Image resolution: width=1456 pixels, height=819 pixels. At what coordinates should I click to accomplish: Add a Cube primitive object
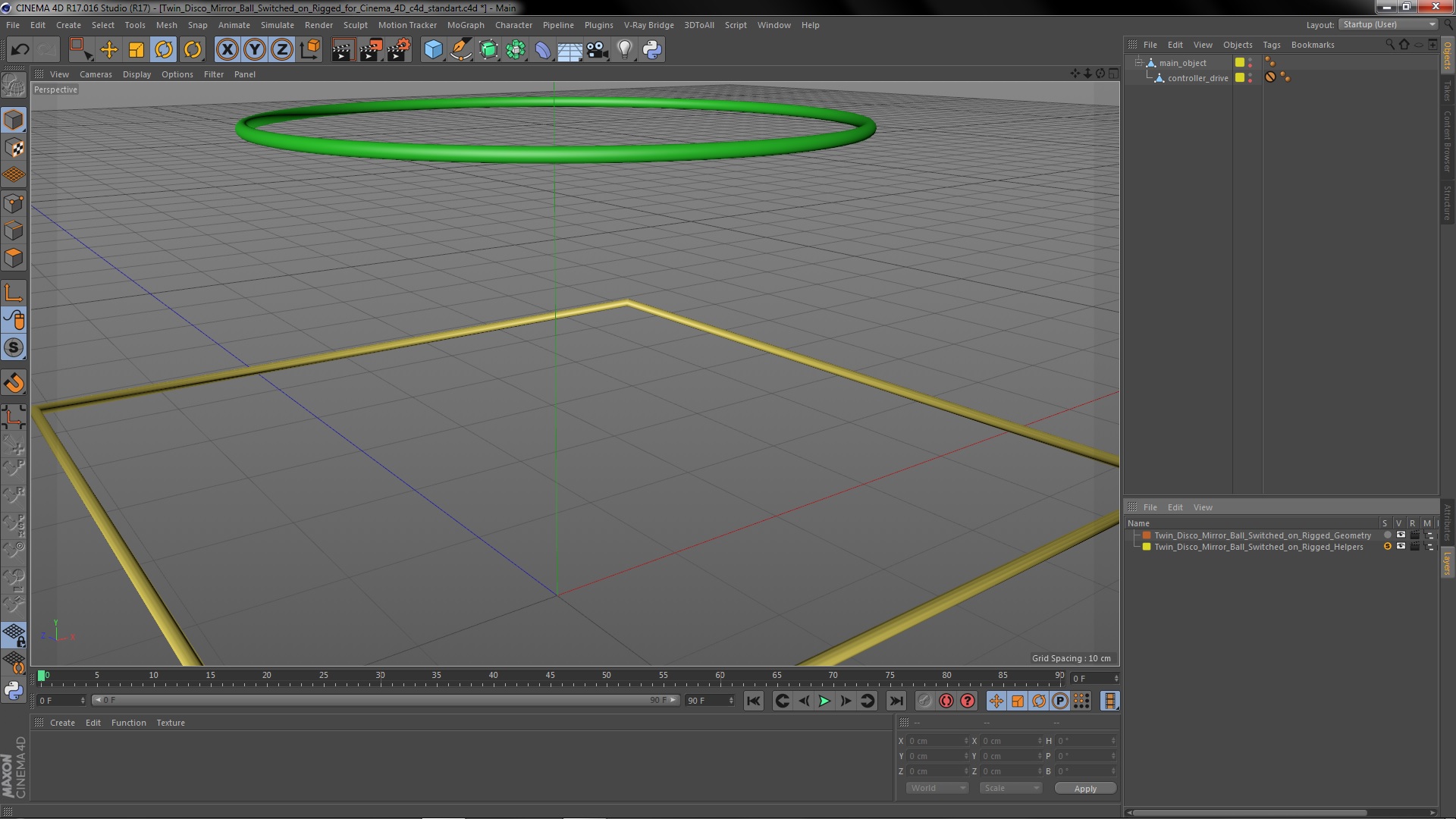point(433,50)
